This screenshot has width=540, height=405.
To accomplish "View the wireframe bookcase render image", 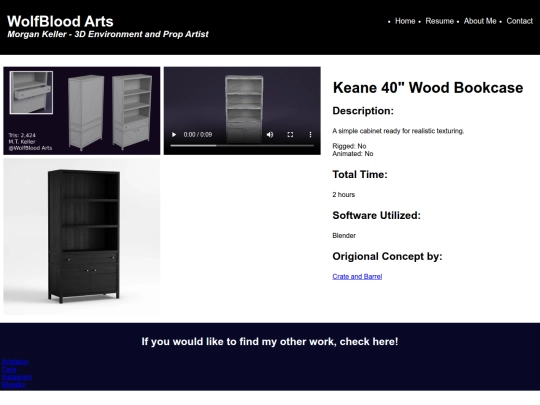I will (82, 111).
